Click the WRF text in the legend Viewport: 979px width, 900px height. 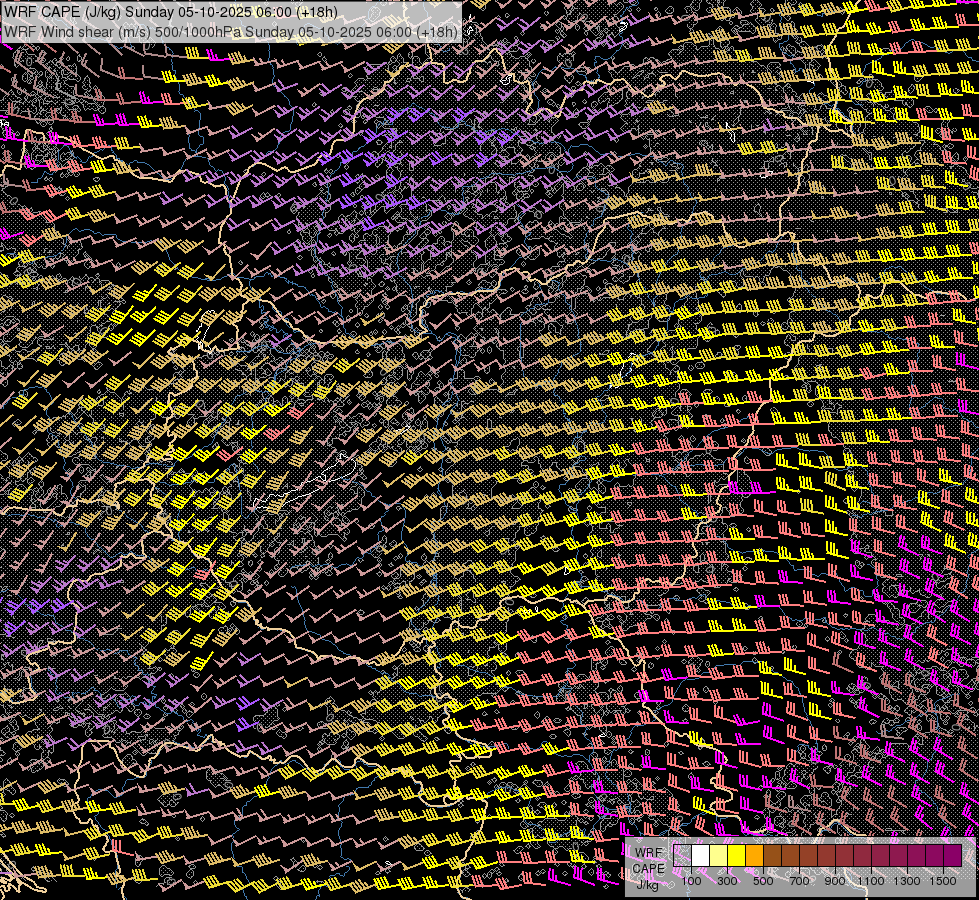[648, 853]
